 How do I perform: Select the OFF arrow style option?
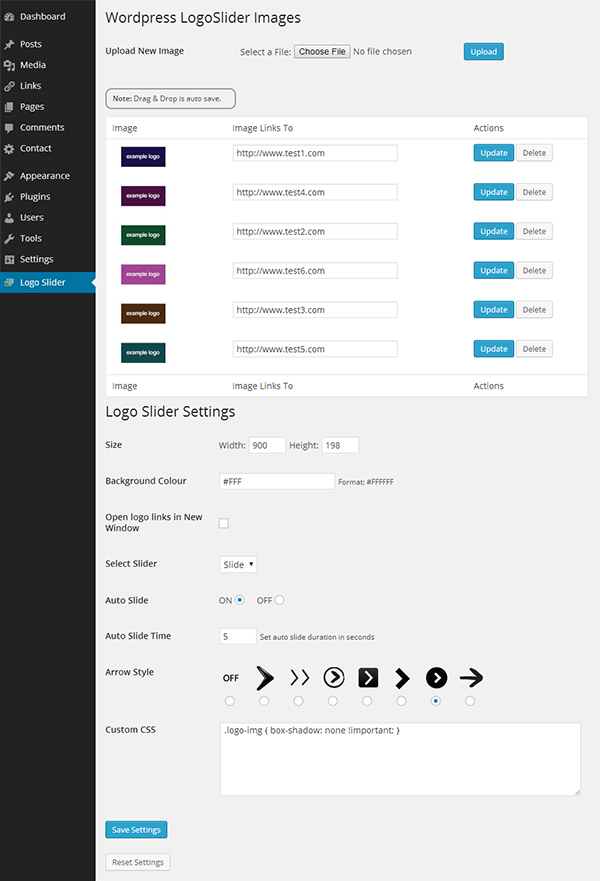click(230, 701)
